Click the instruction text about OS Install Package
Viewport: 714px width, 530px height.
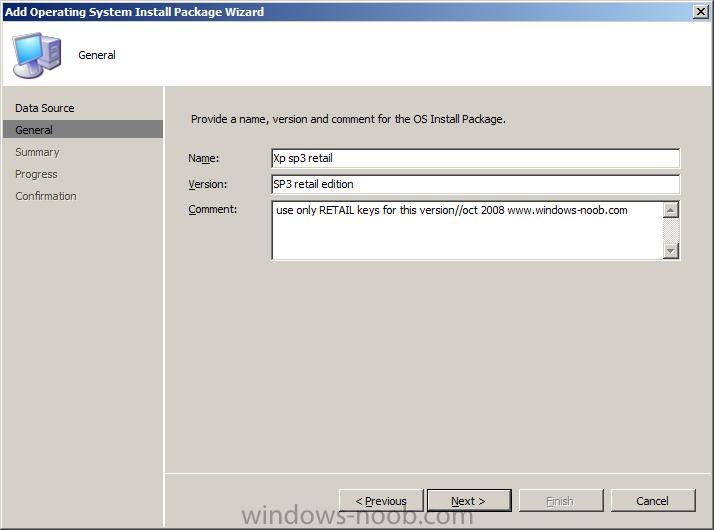[348, 119]
